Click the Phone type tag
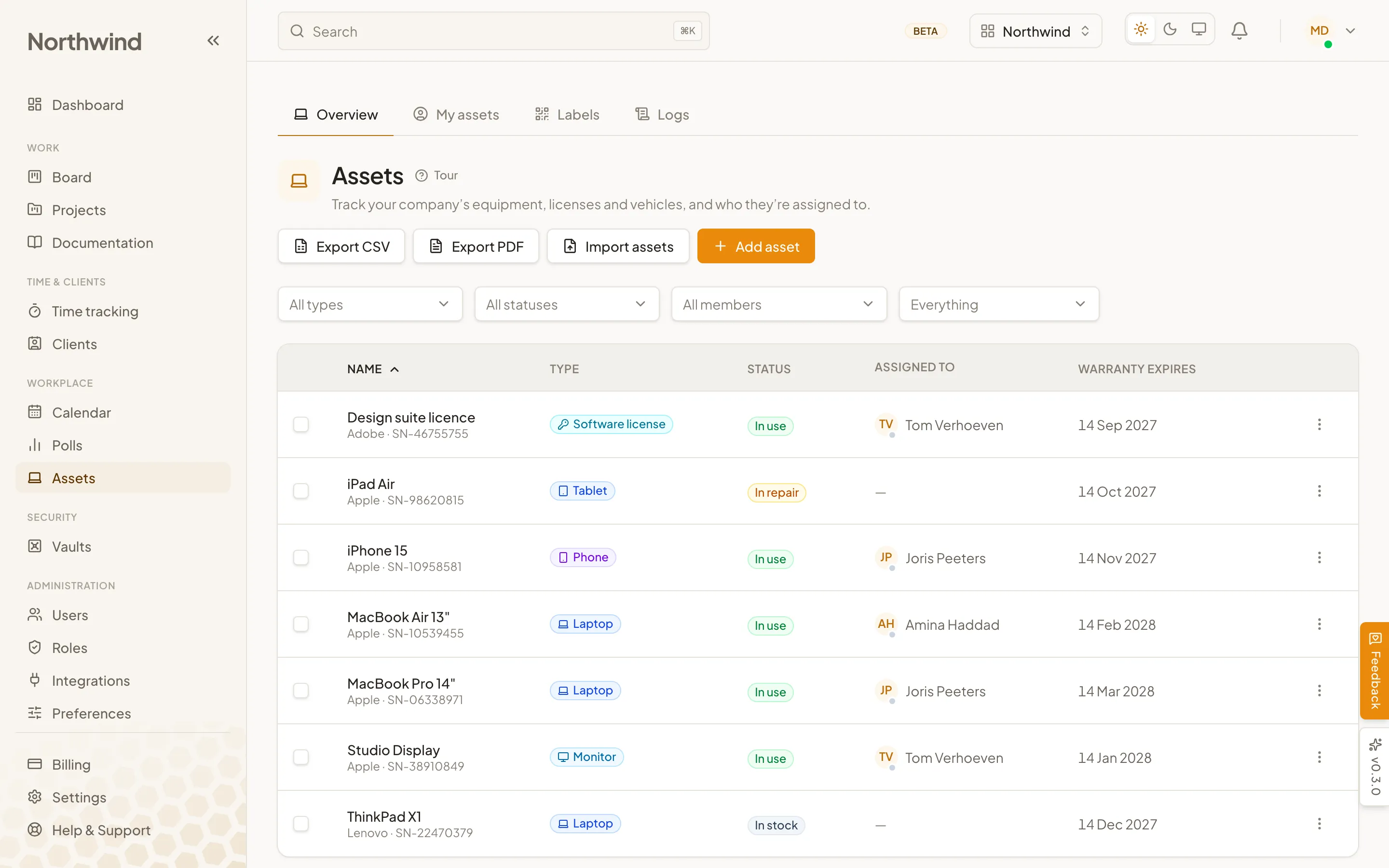 (583, 557)
